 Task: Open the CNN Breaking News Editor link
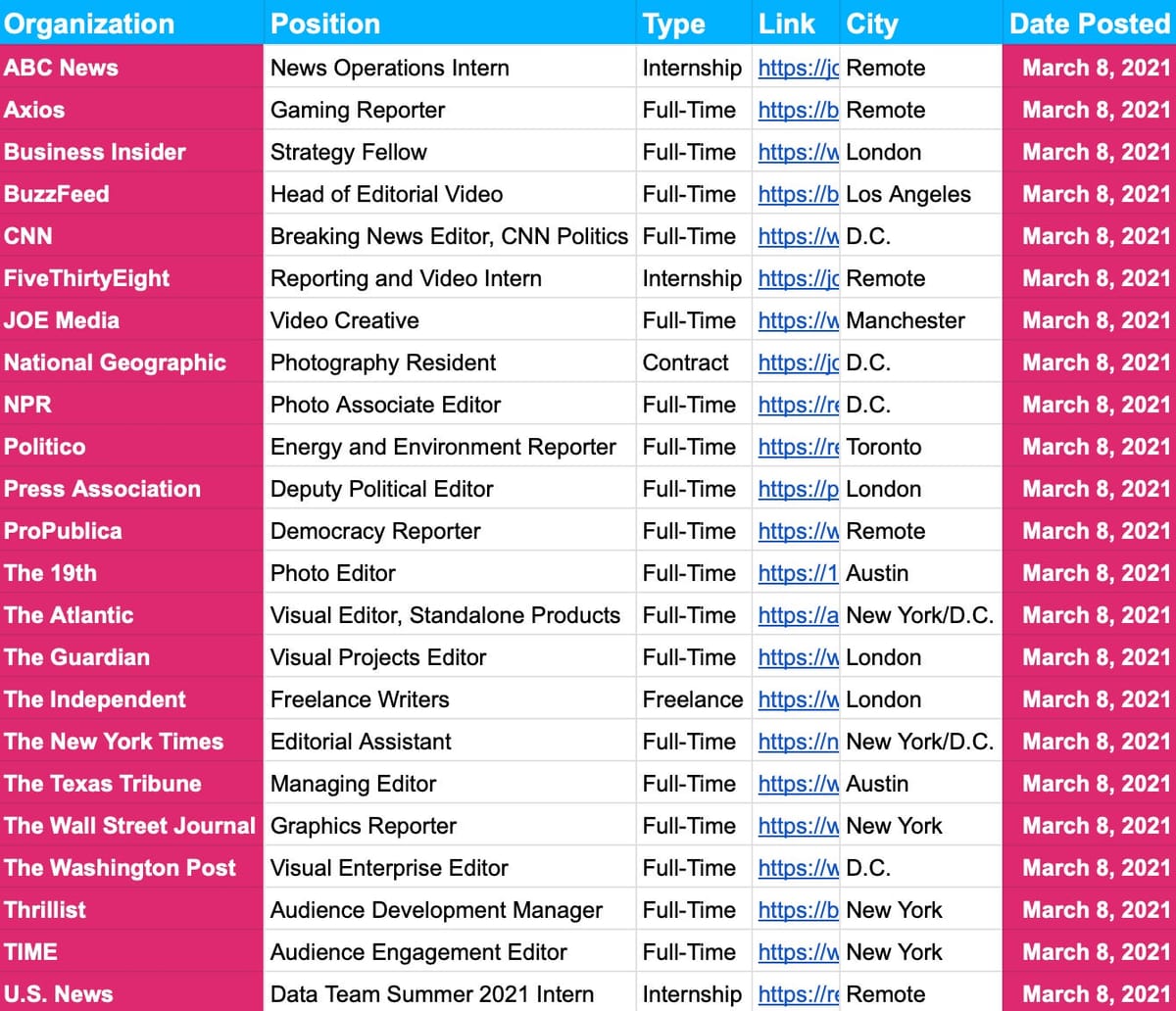[796, 236]
